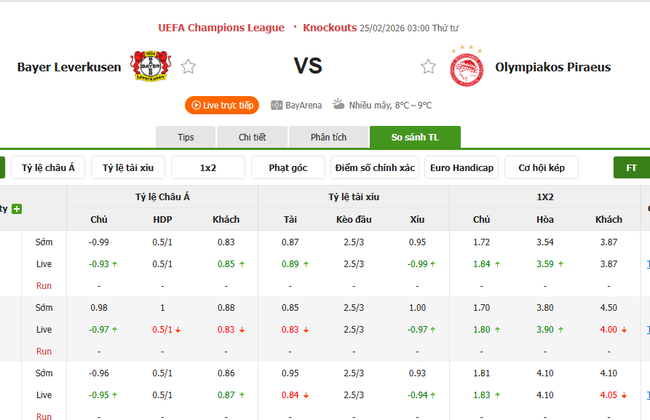650x420 pixels.
Task: Show the Tỷ lệ tài xỉu odds
Action: tap(128, 168)
